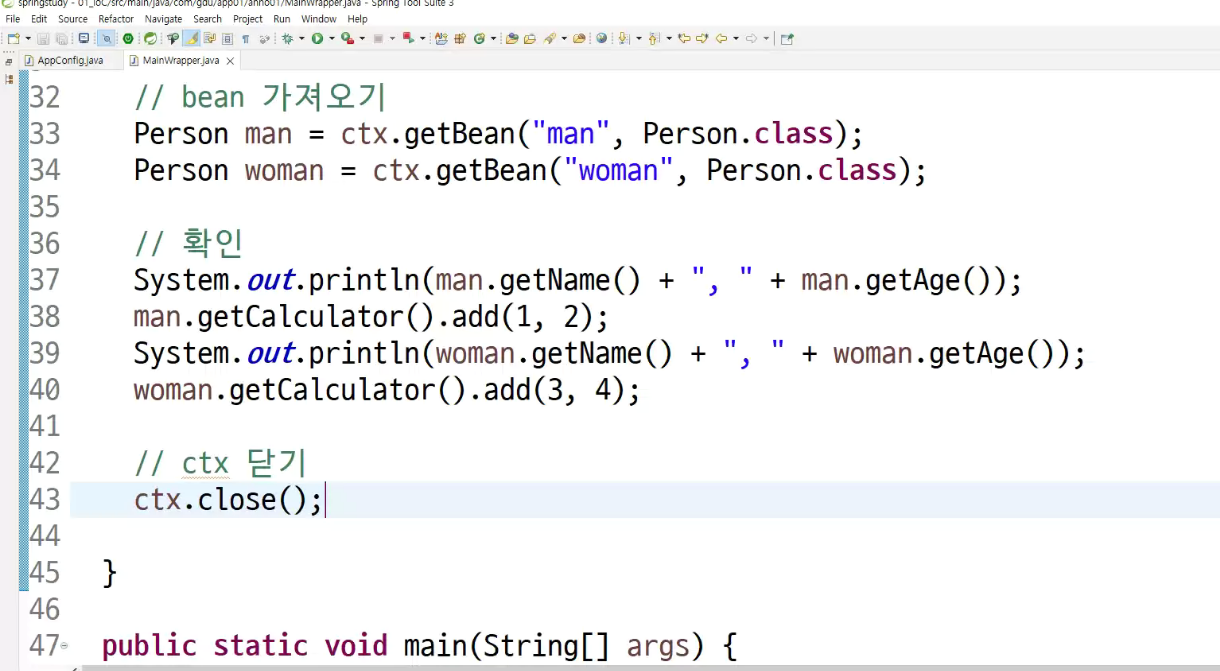Viewport: 1220px width, 671px height.
Task: Click the Last Edit Location arrow icon
Action: pyautogui.click(x=684, y=39)
